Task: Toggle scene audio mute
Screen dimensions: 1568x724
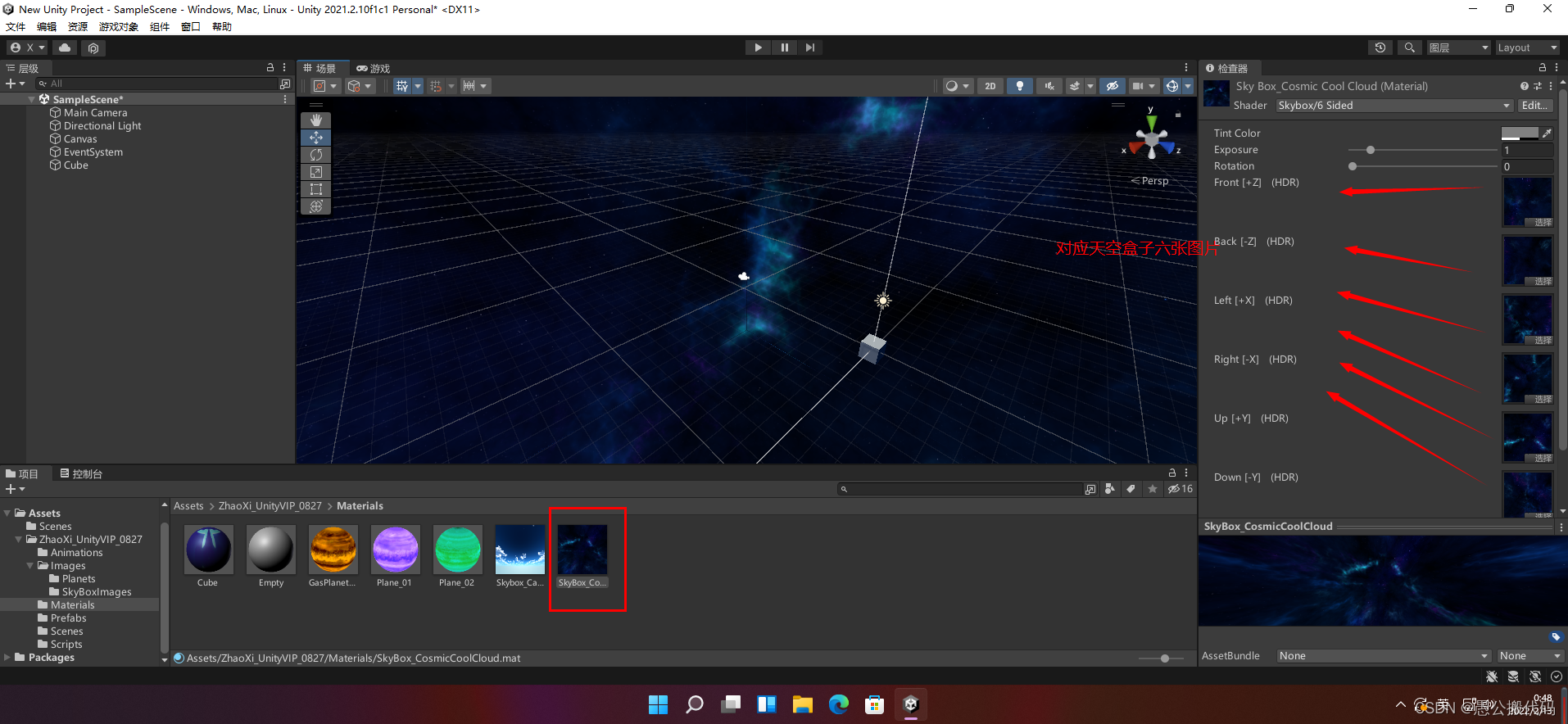Action: point(1049,86)
